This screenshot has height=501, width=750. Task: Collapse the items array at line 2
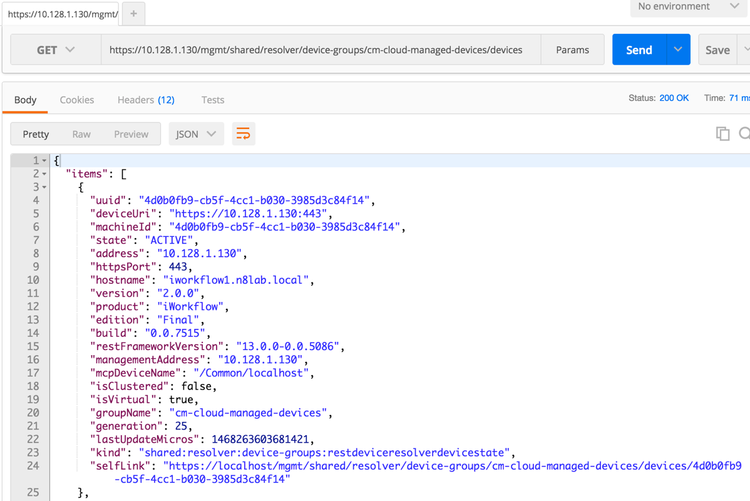click(x=44, y=174)
